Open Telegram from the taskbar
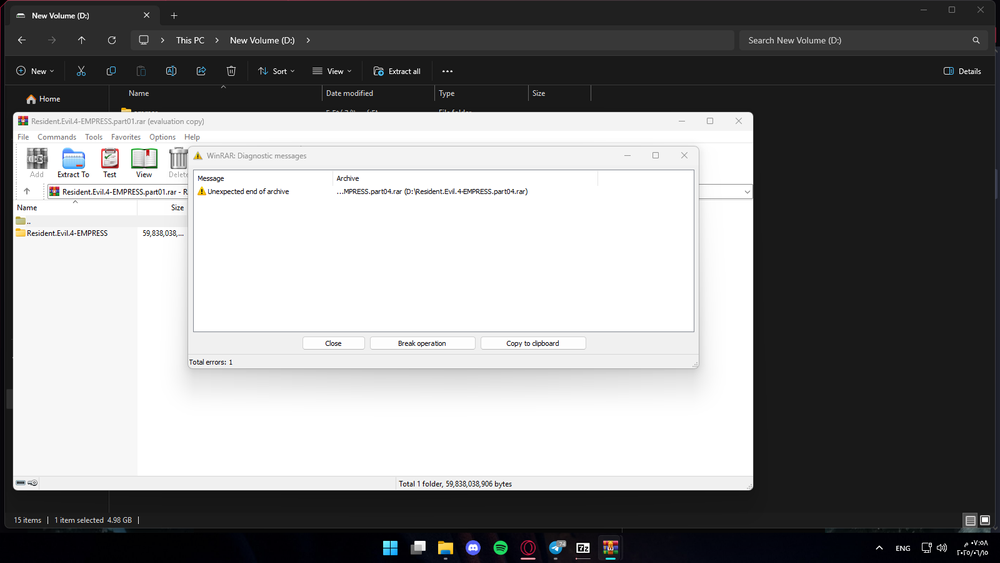Viewport: 1000px width, 563px height. tap(556, 547)
